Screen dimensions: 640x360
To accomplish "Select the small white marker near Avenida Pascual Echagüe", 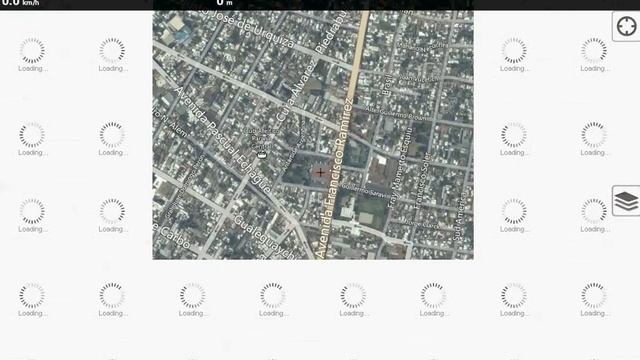I will tap(262, 154).
